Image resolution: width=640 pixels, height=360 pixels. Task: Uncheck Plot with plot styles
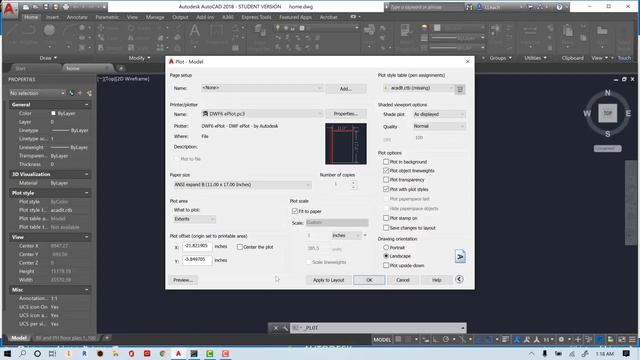tap(386, 189)
